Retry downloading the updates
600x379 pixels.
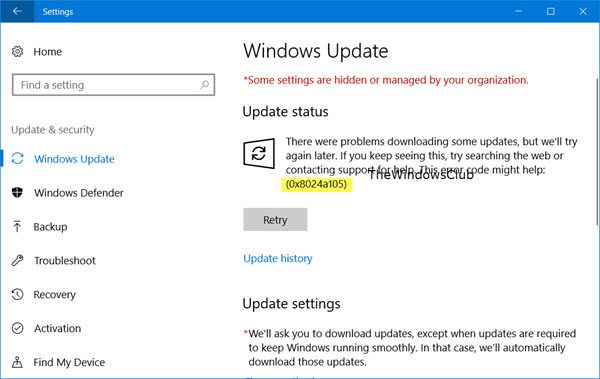click(x=275, y=220)
